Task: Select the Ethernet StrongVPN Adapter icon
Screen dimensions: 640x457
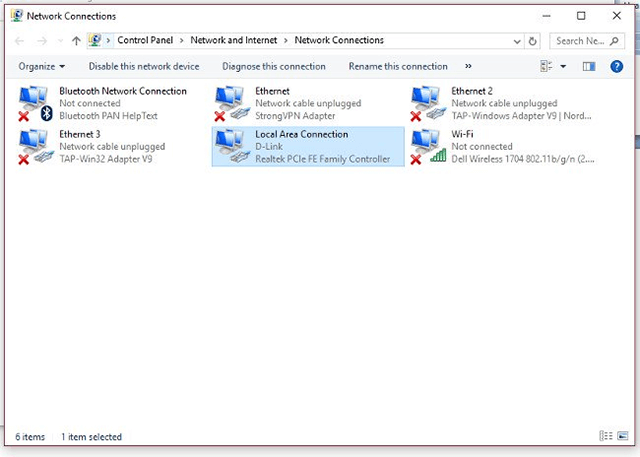Action: (231, 103)
